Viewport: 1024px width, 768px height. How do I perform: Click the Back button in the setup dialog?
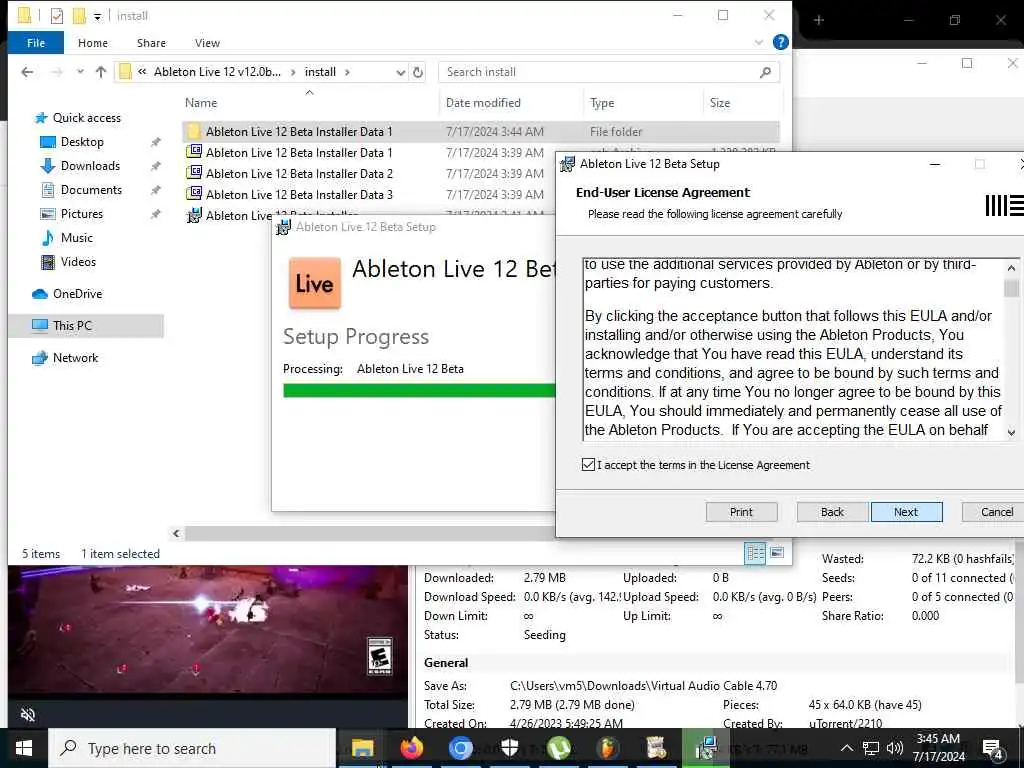point(832,512)
